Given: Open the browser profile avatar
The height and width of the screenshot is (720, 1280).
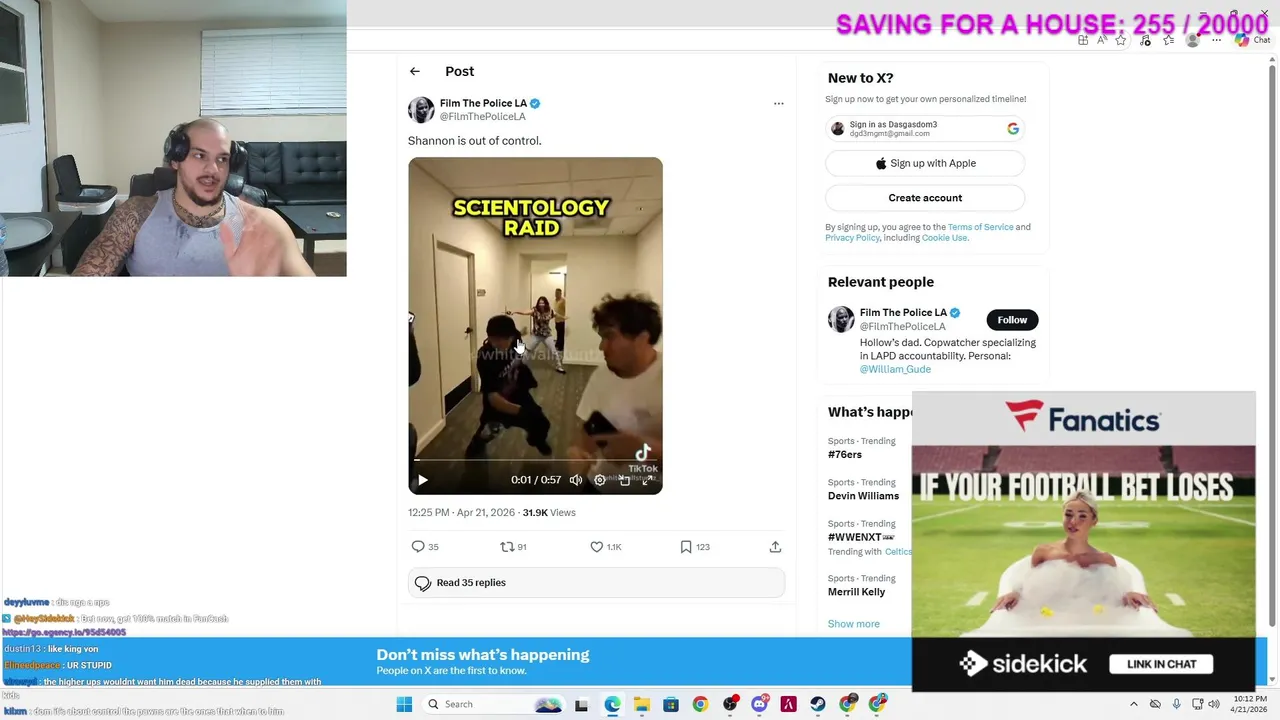Looking at the screenshot, I should click(x=1192, y=40).
